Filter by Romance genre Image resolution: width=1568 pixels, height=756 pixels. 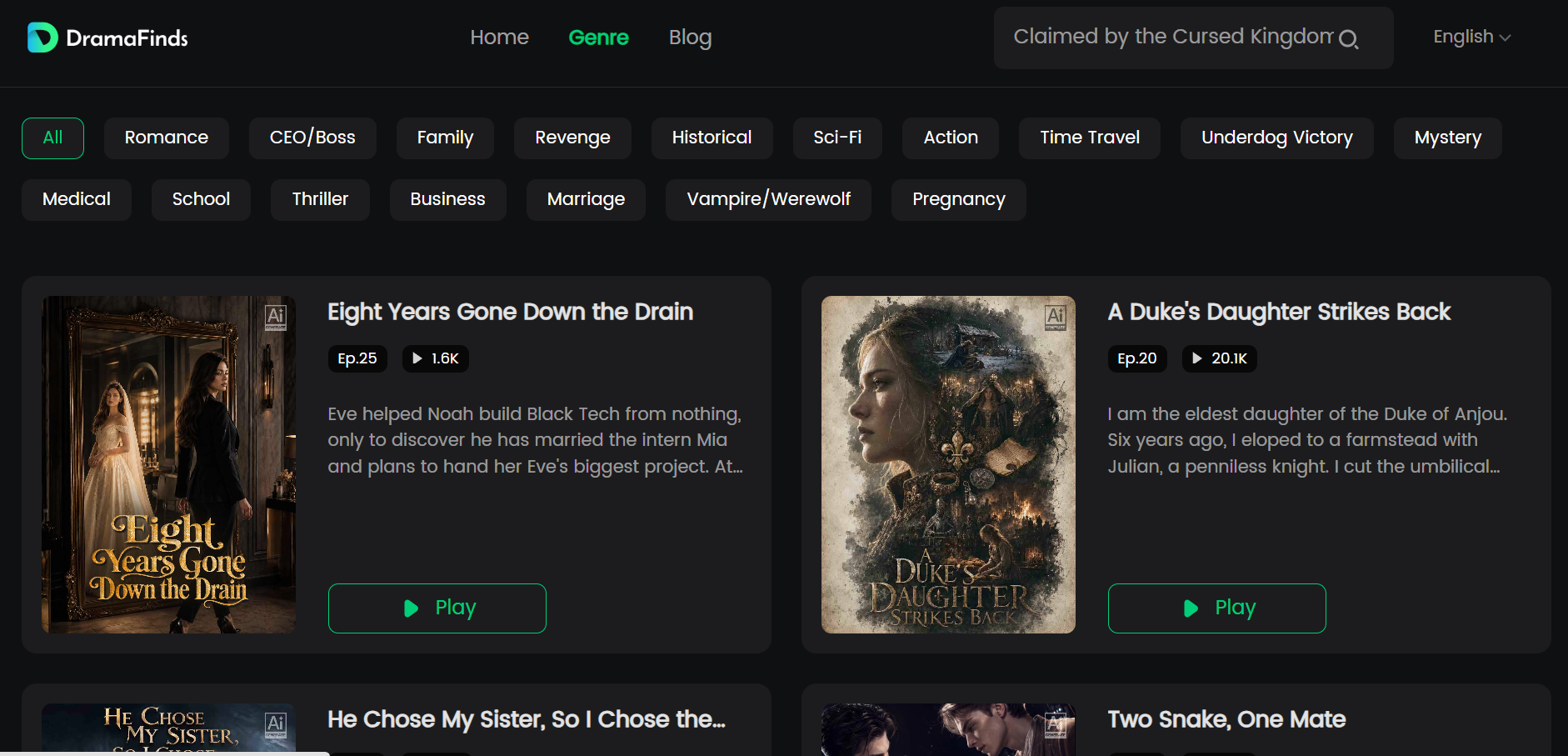tap(167, 138)
